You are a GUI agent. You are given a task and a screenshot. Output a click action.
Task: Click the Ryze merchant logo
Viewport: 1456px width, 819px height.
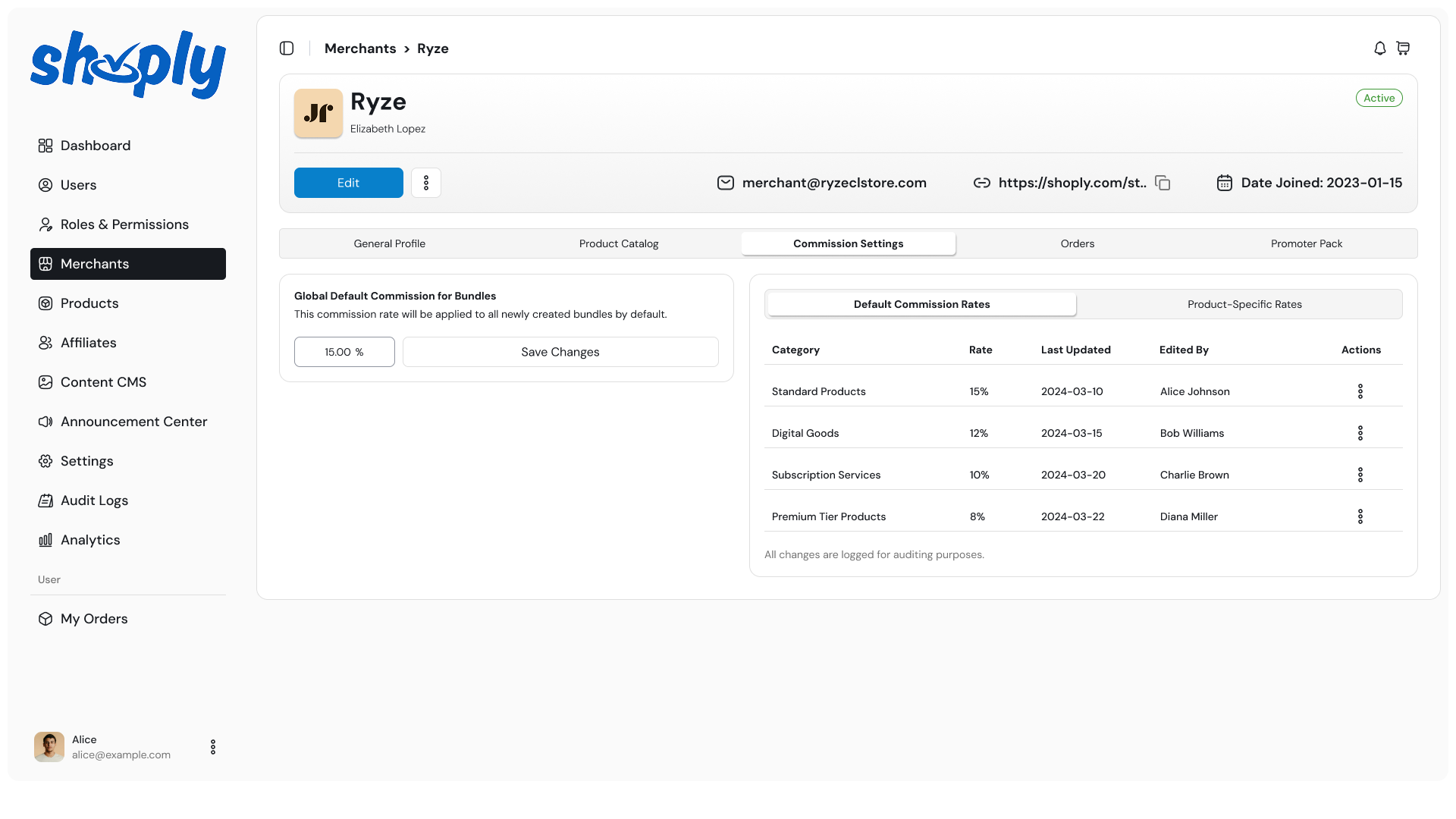318,114
